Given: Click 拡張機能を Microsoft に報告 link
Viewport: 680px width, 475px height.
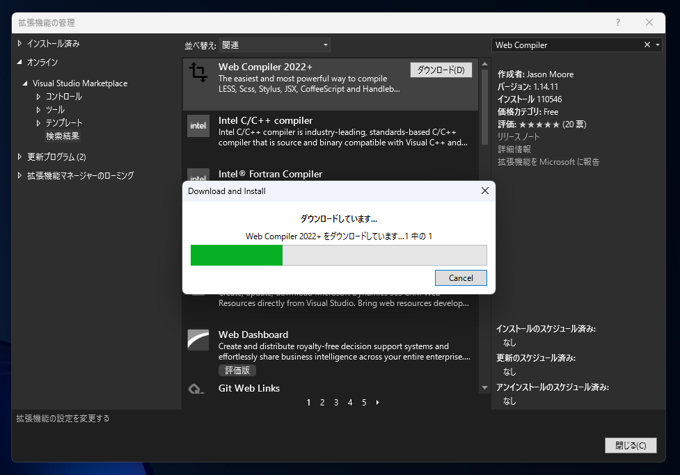Looking at the screenshot, I should pyautogui.click(x=548, y=162).
